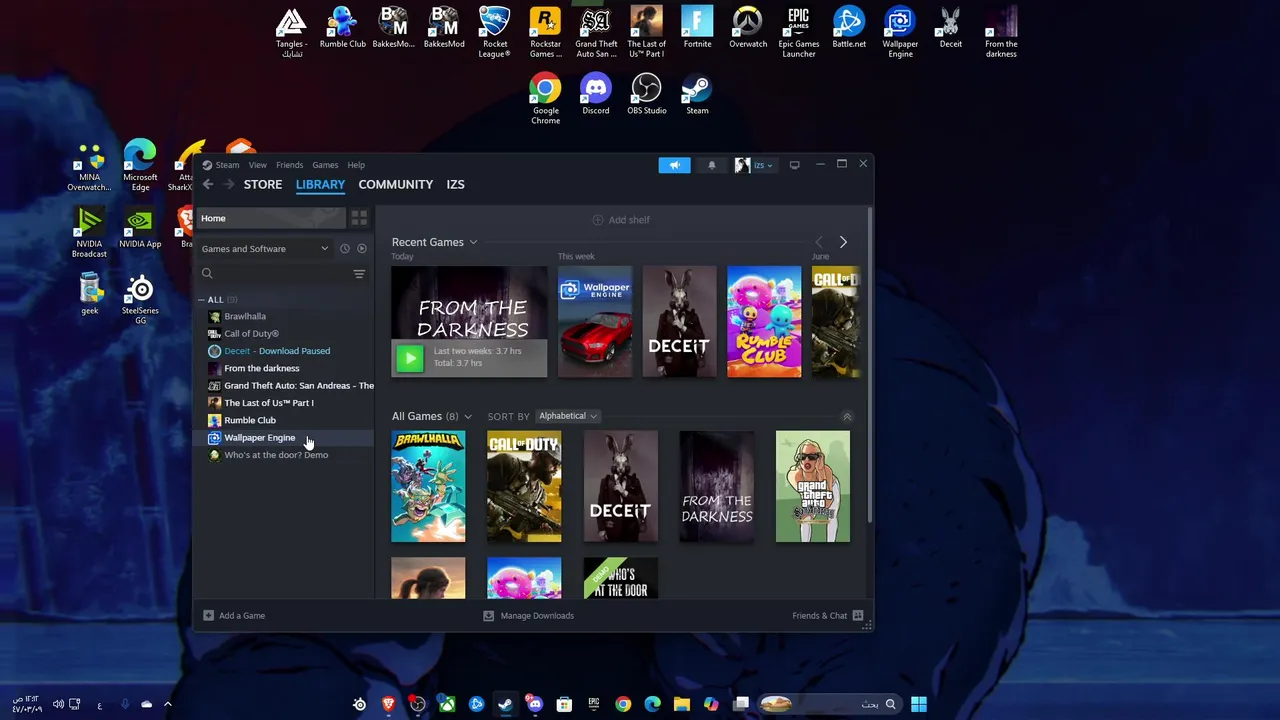
Task: Click Add a Game at bottom left
Action: (234, 616)
